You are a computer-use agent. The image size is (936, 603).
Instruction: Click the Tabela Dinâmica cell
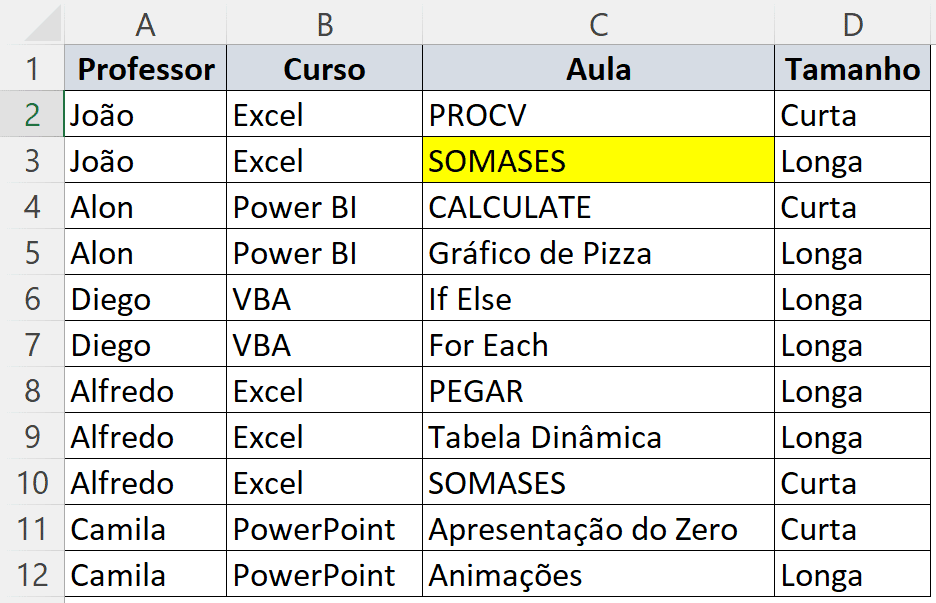point(598,437)
